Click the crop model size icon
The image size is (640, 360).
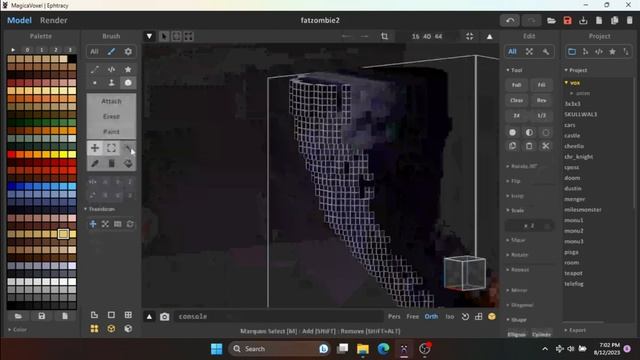click(x=384, y=36)
